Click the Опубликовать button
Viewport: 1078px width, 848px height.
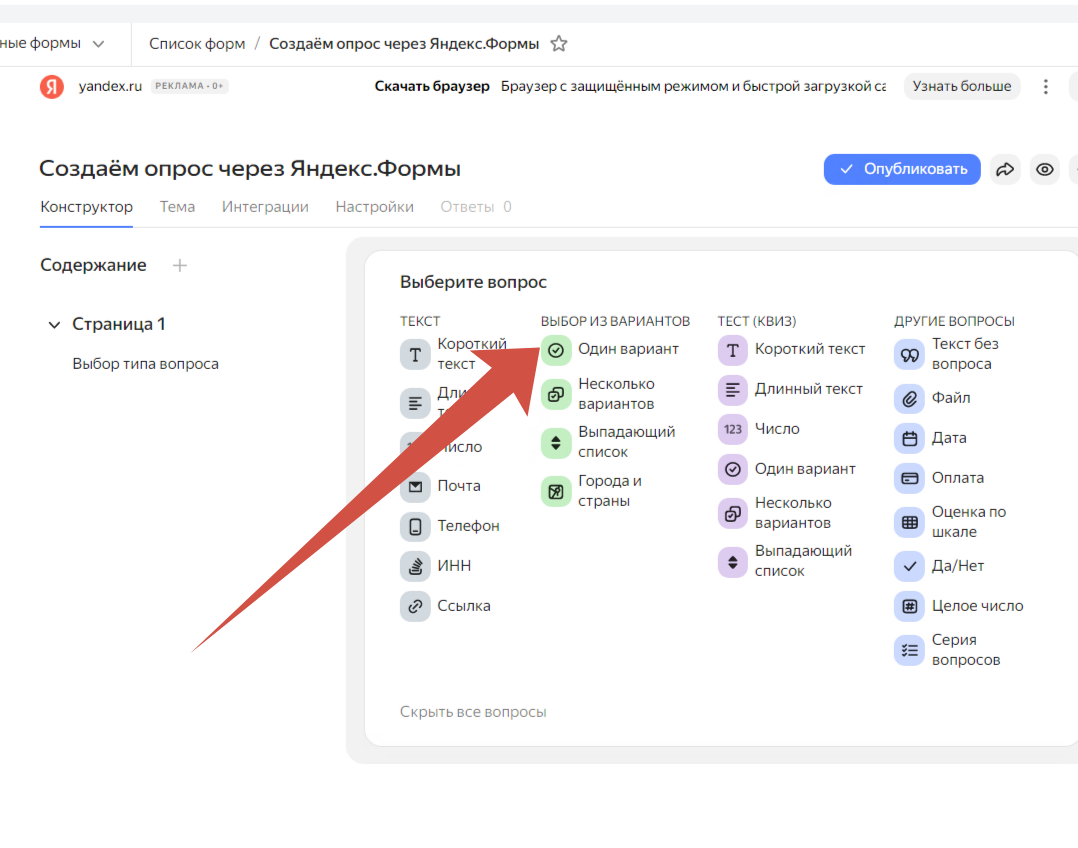[902, 169]
